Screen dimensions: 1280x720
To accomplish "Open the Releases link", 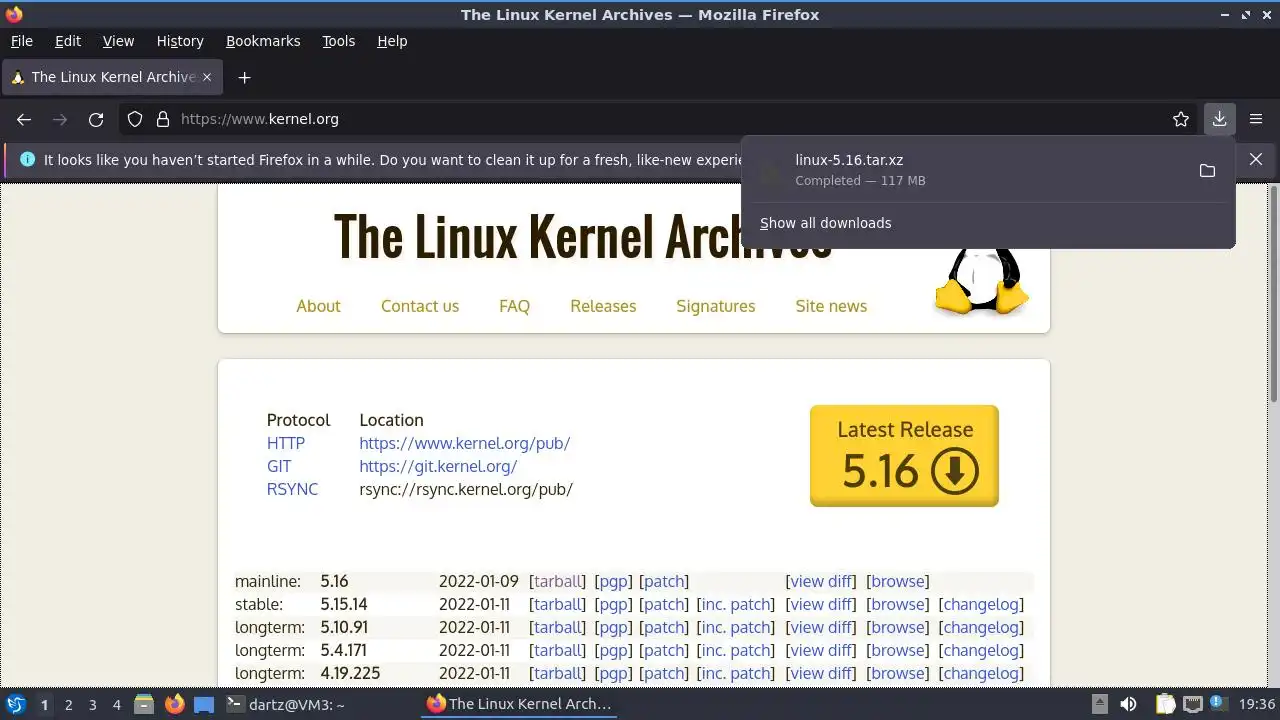I will point(603,306).
